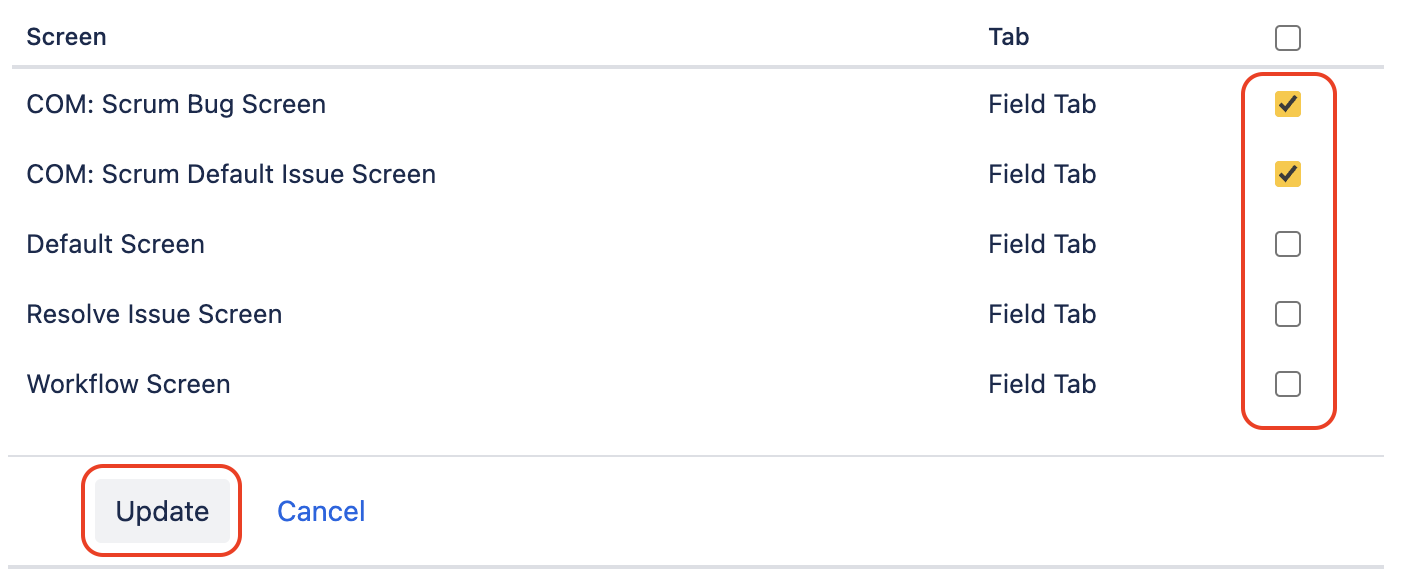Click the Resolve Issue Screen label
The image size is (1404, 588).
[154, 314]
